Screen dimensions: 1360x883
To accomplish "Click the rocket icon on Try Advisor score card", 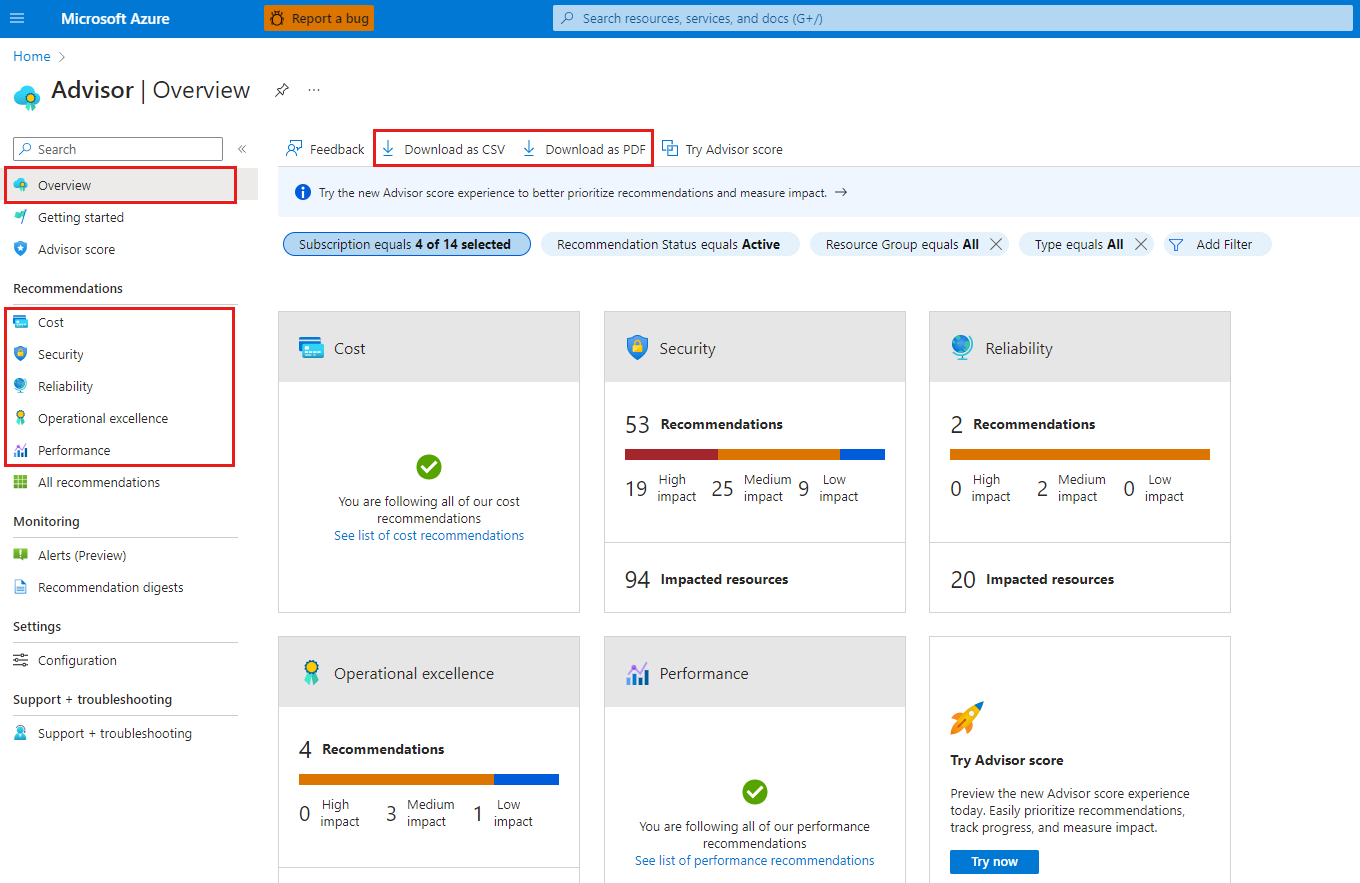I will tap(967, 718).
